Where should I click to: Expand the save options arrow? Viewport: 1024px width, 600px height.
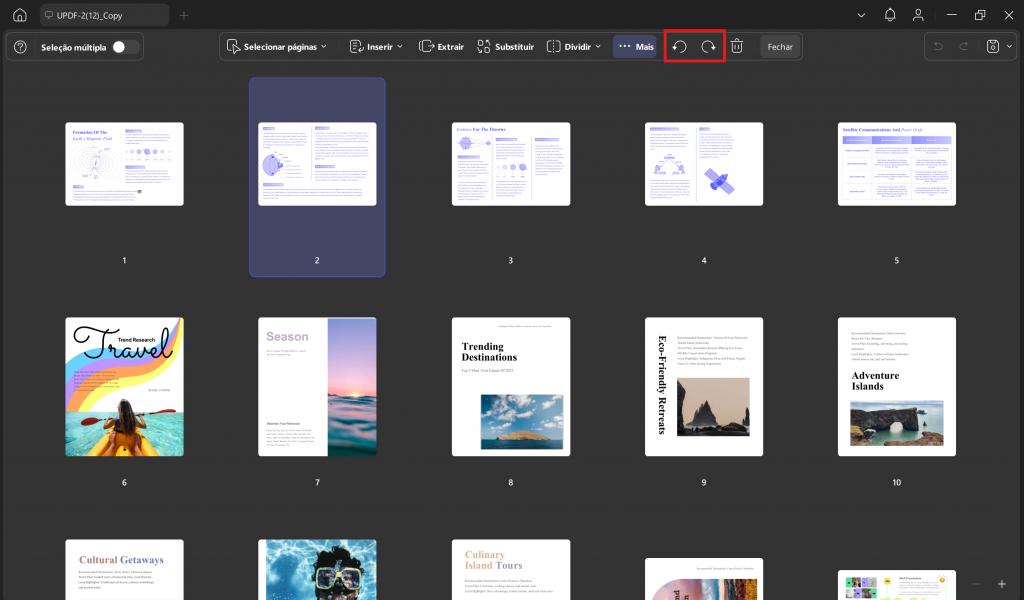click(x=1010, y=46)
